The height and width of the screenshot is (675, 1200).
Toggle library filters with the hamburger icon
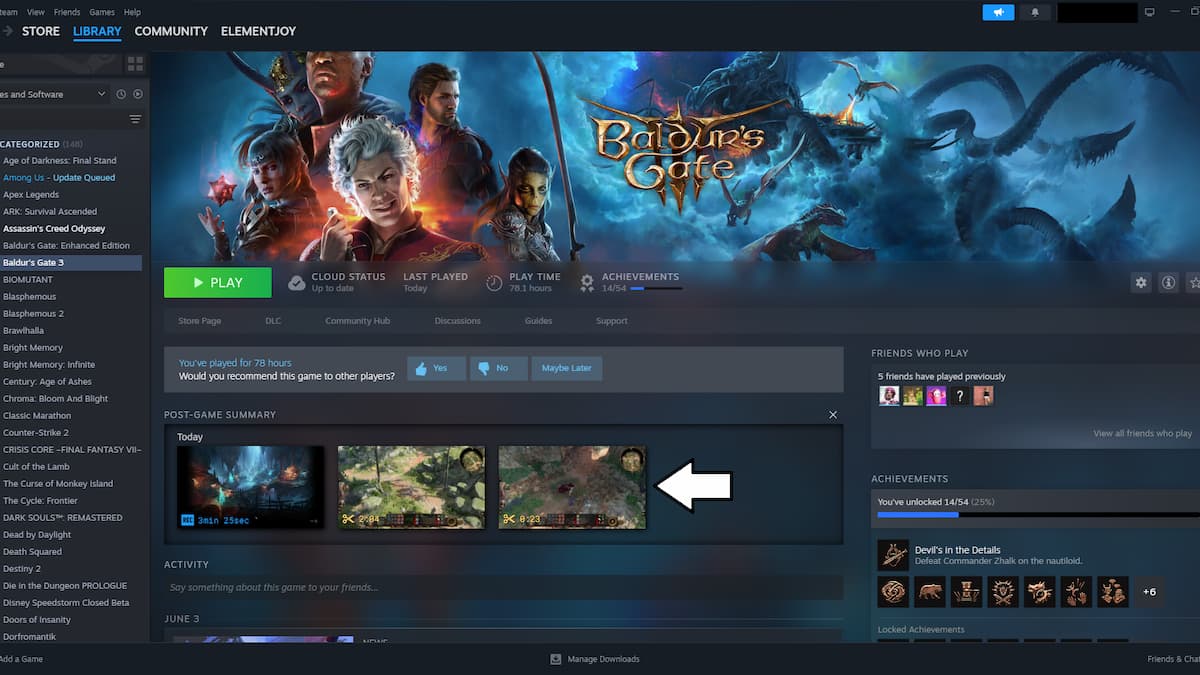(x=135, y=118)
